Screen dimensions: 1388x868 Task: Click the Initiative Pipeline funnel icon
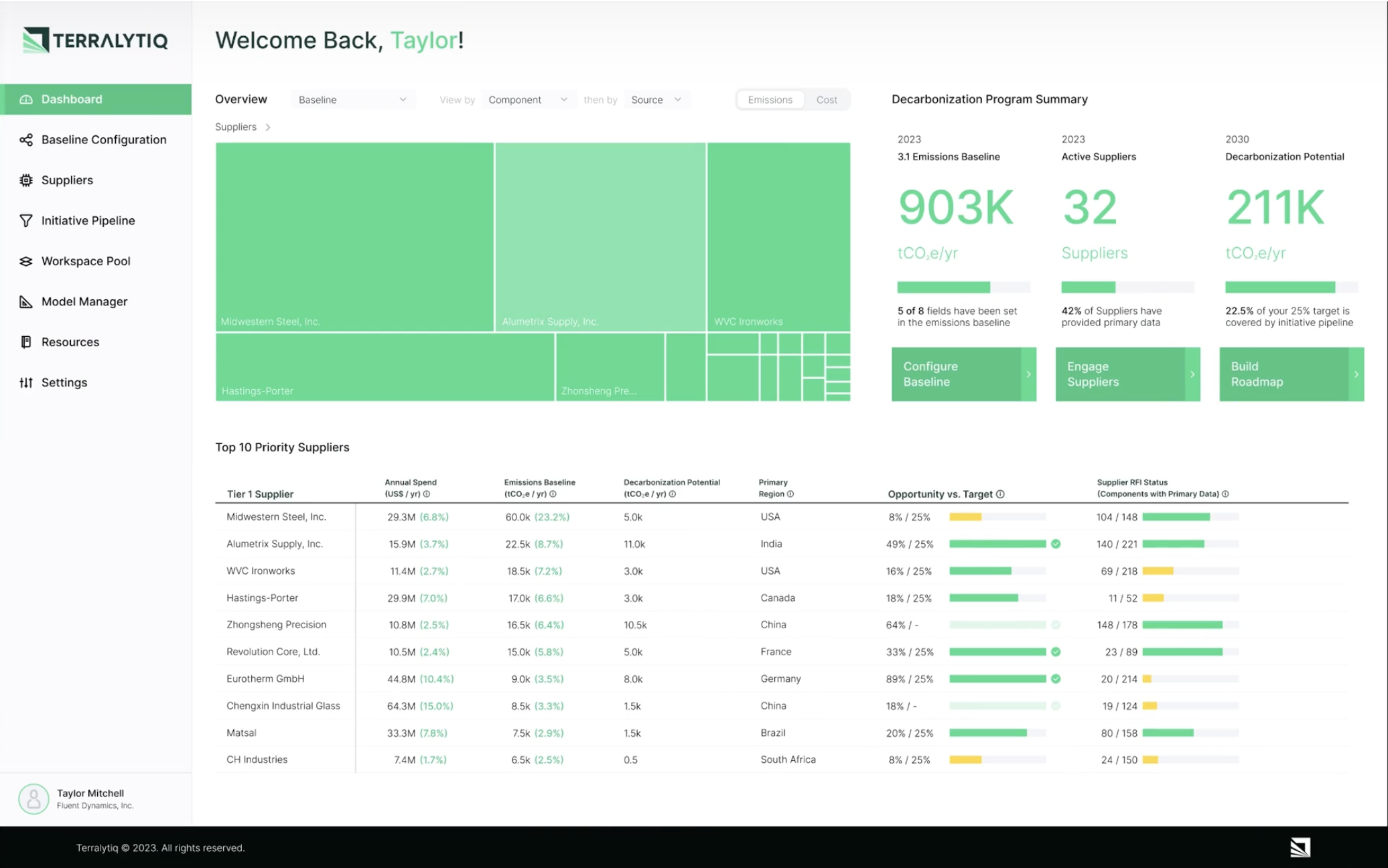(26, 221)
